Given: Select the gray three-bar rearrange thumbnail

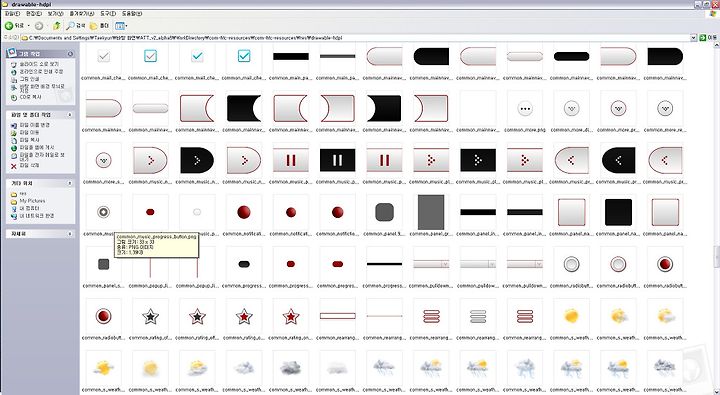Looking at the screenshot, I should pos(478,316).
